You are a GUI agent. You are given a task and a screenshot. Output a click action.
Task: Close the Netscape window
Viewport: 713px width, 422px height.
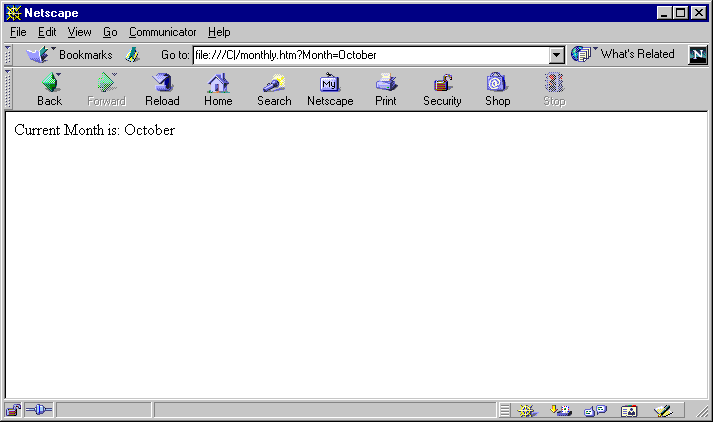[x=699, y=13]
